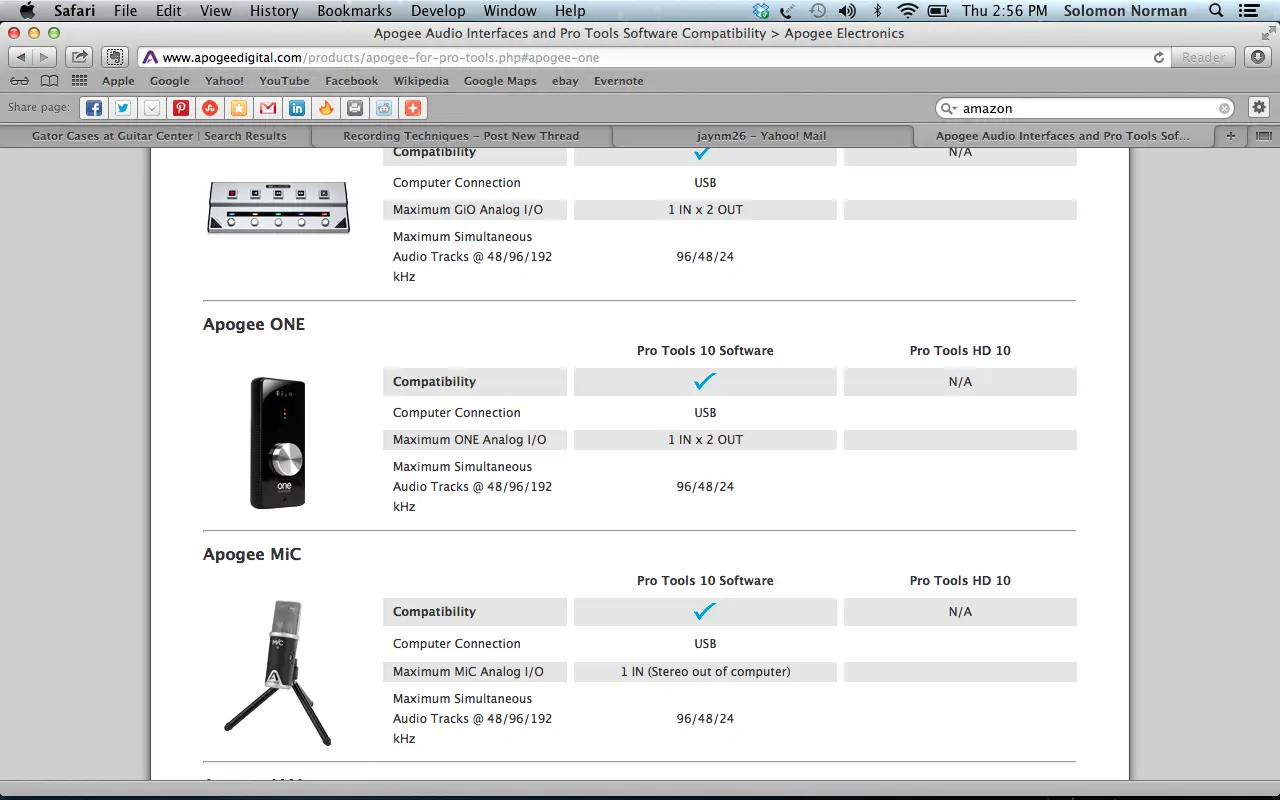Show bookmarks with the open book icon
1280x800 pixels.
tap(49, 81)
